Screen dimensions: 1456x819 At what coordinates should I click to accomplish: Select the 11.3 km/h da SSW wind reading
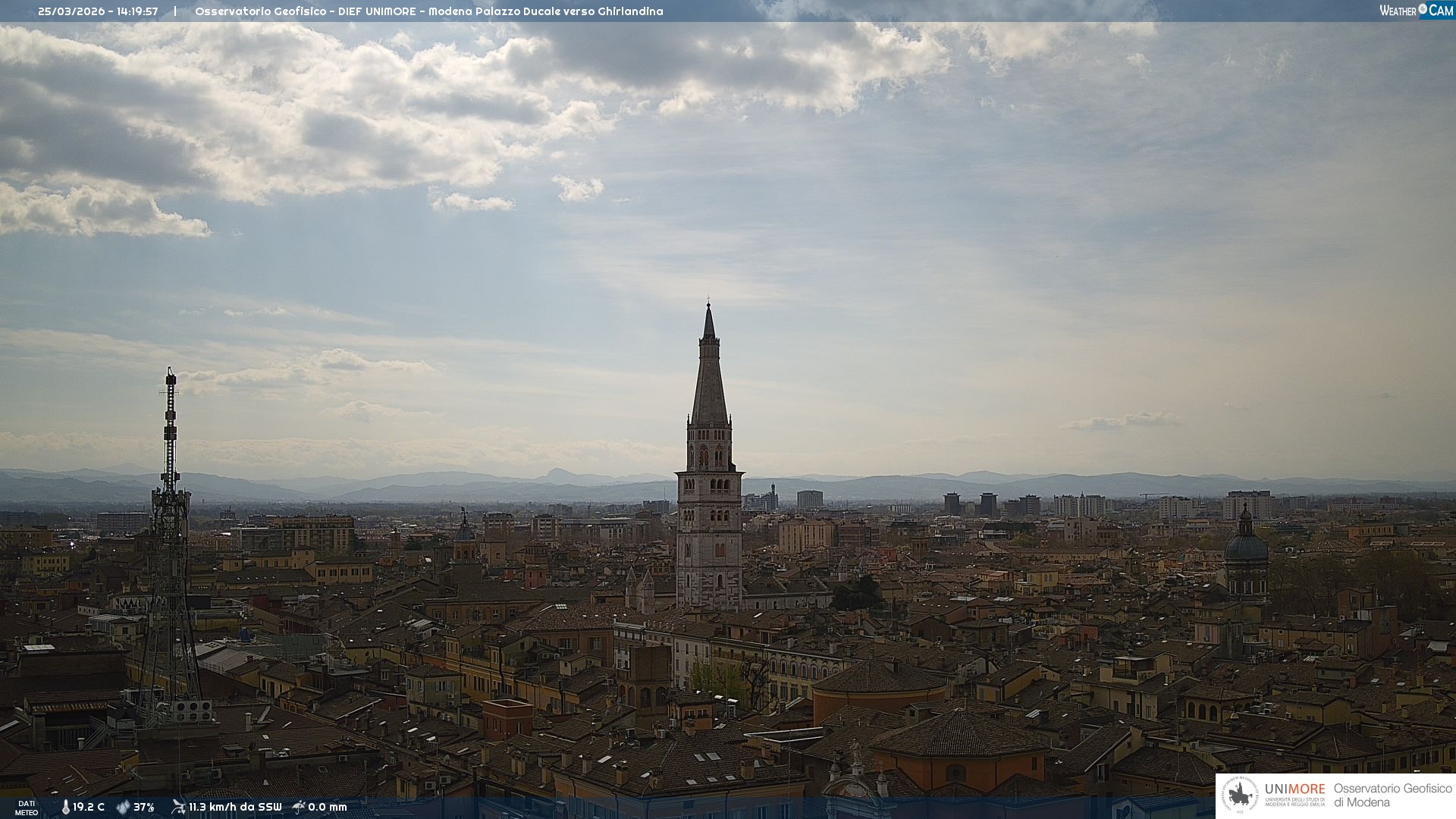click(235, 808)
